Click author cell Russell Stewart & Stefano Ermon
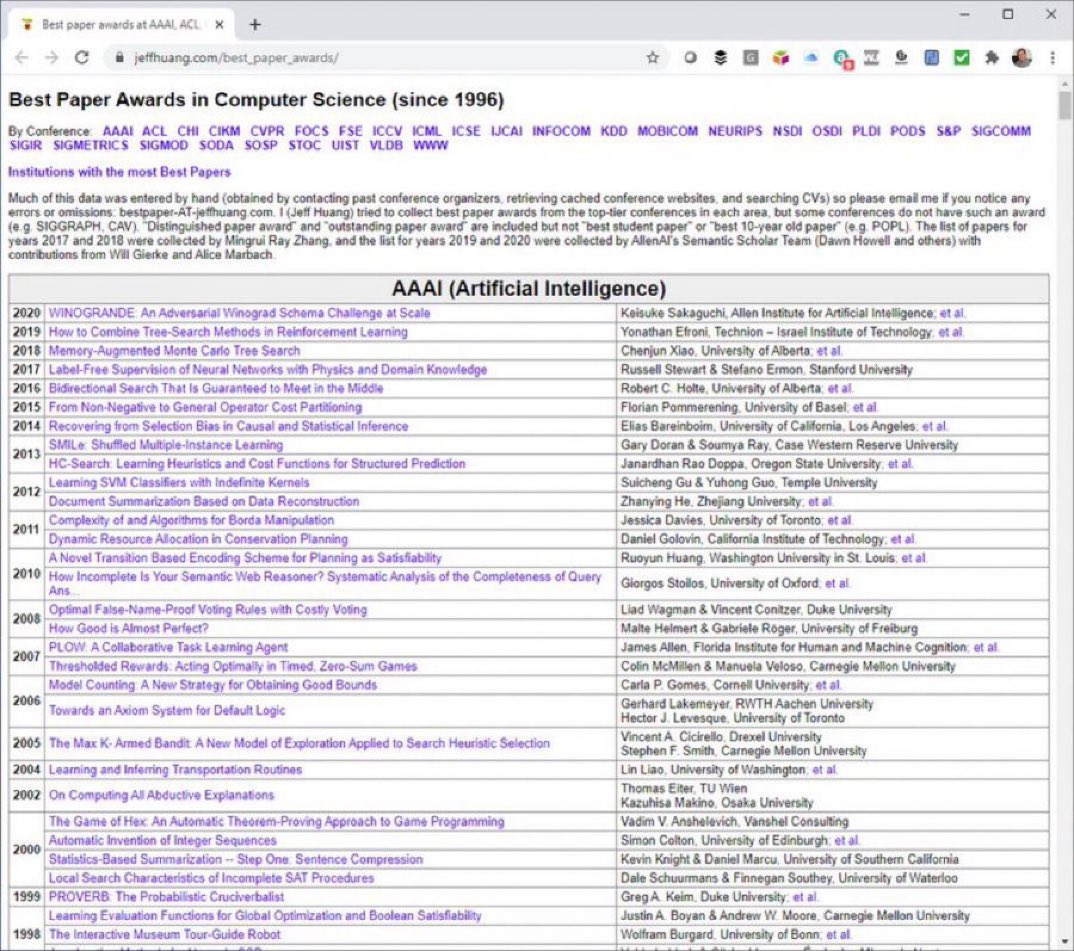The height and width of the screenshot is (951, 1074). point(832,369)
